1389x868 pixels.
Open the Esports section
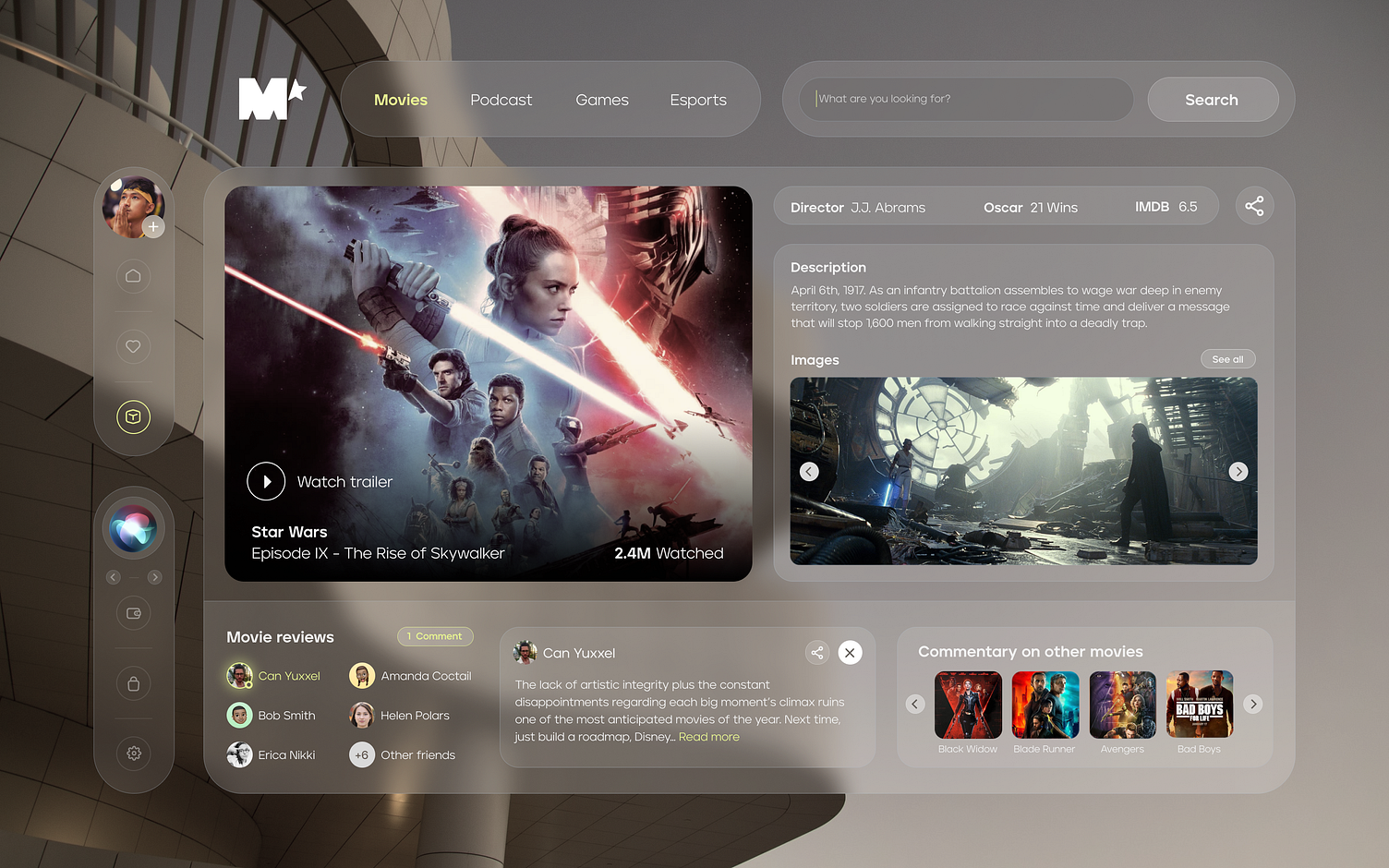[698, 99]
